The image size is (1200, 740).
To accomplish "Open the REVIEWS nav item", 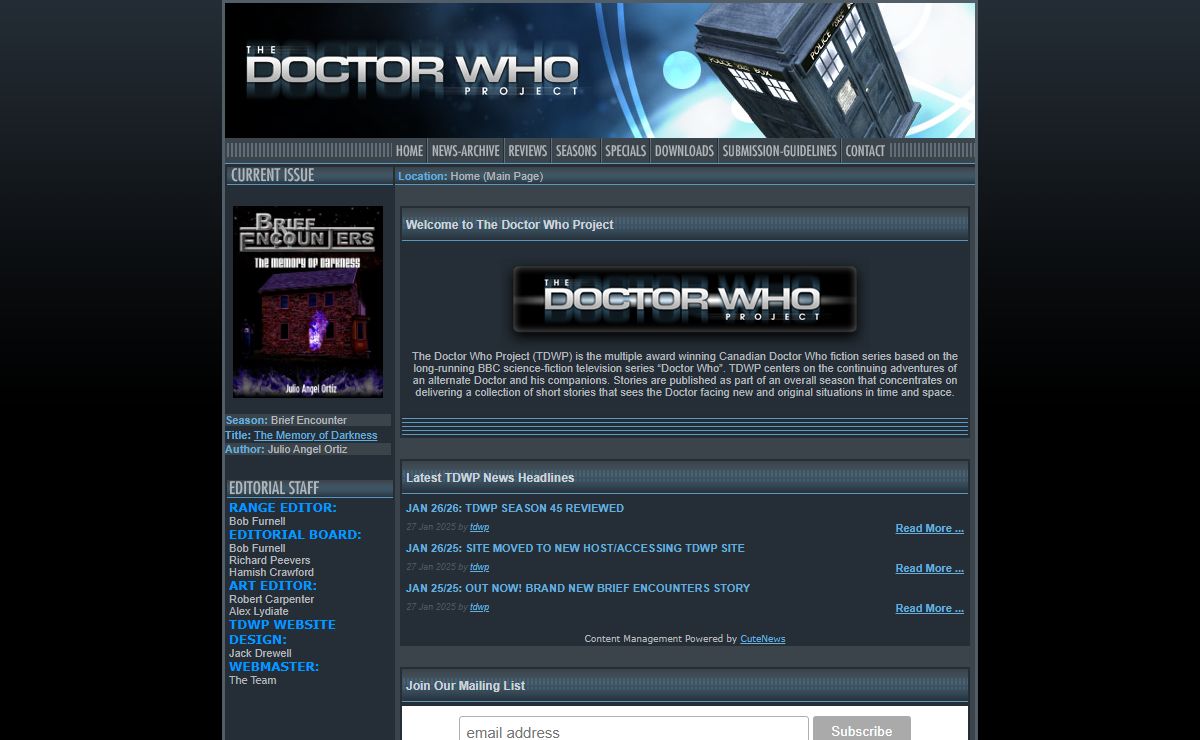I will pyautogui.click(x=527, y=151).
